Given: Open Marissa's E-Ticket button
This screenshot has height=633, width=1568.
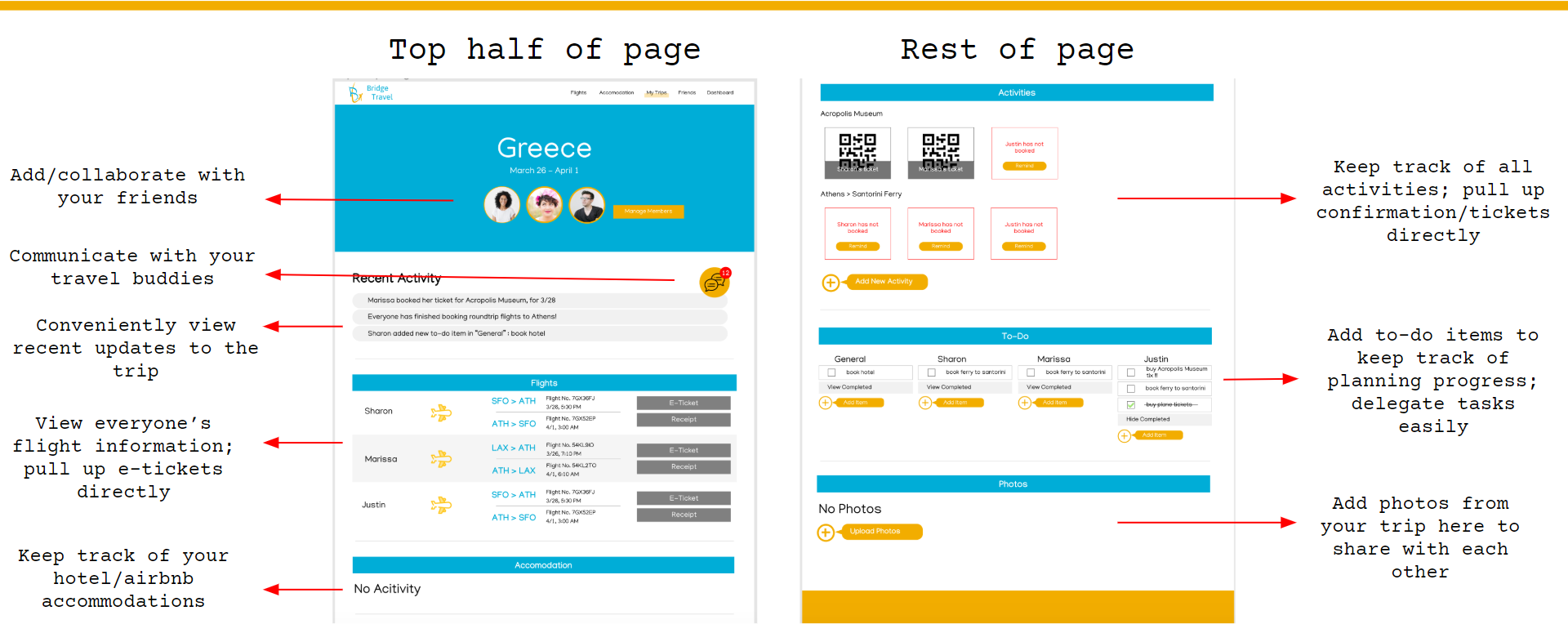Looking at the screenshot, I should (684, 450).
